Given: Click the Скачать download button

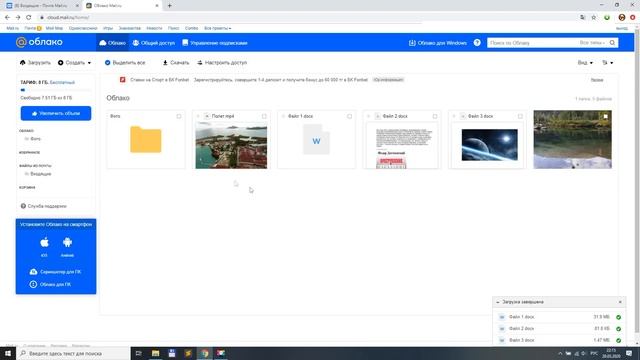Looking at the screenshot, I should pos(176,62).
